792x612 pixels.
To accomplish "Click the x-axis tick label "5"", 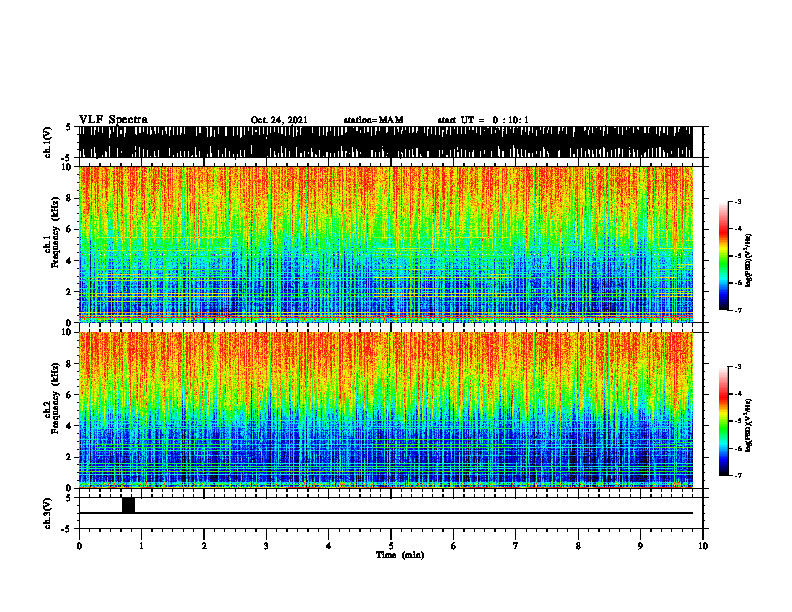I will tap(391, 546).
